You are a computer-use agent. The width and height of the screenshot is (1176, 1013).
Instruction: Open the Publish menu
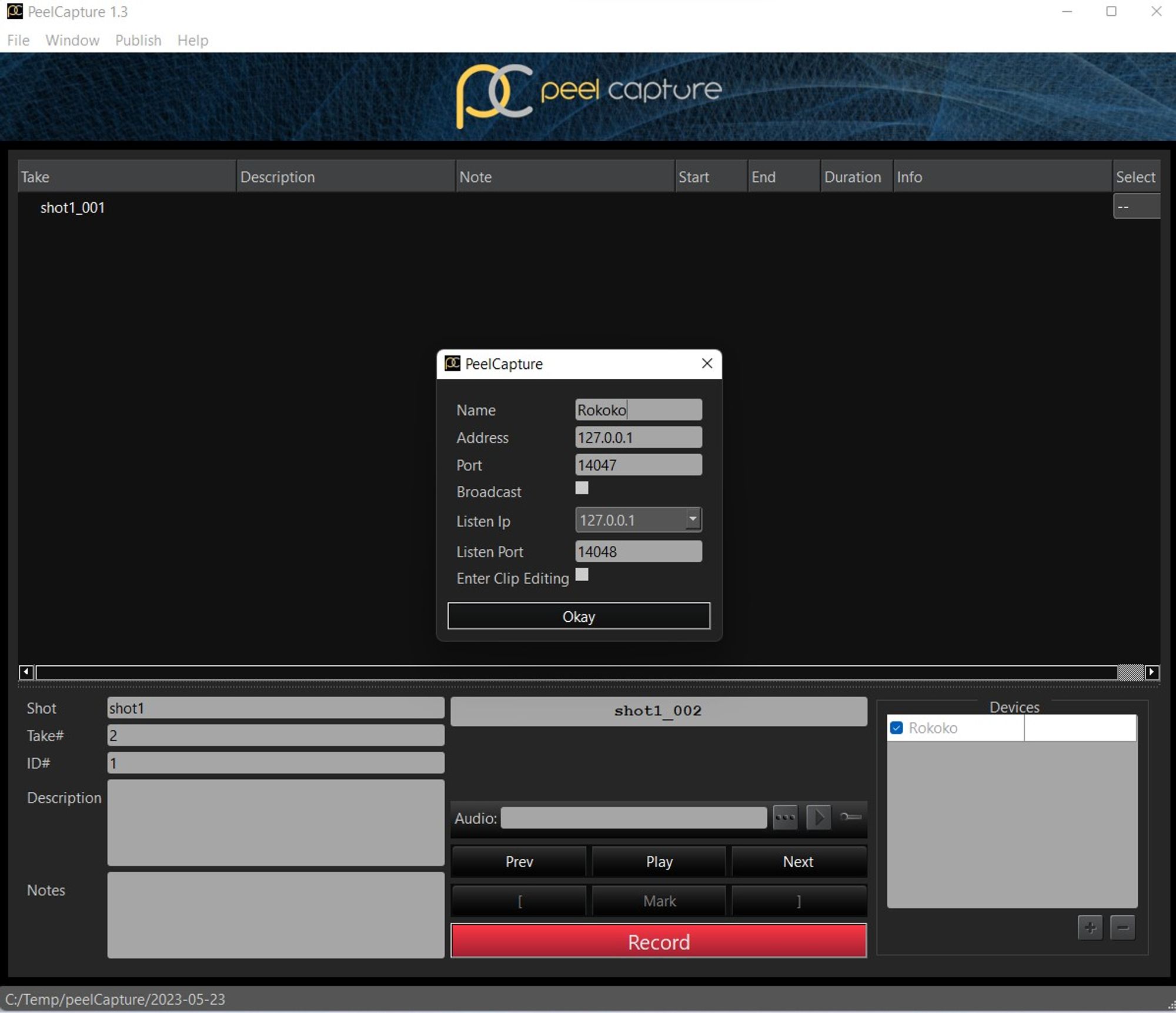tap(138, 40)
